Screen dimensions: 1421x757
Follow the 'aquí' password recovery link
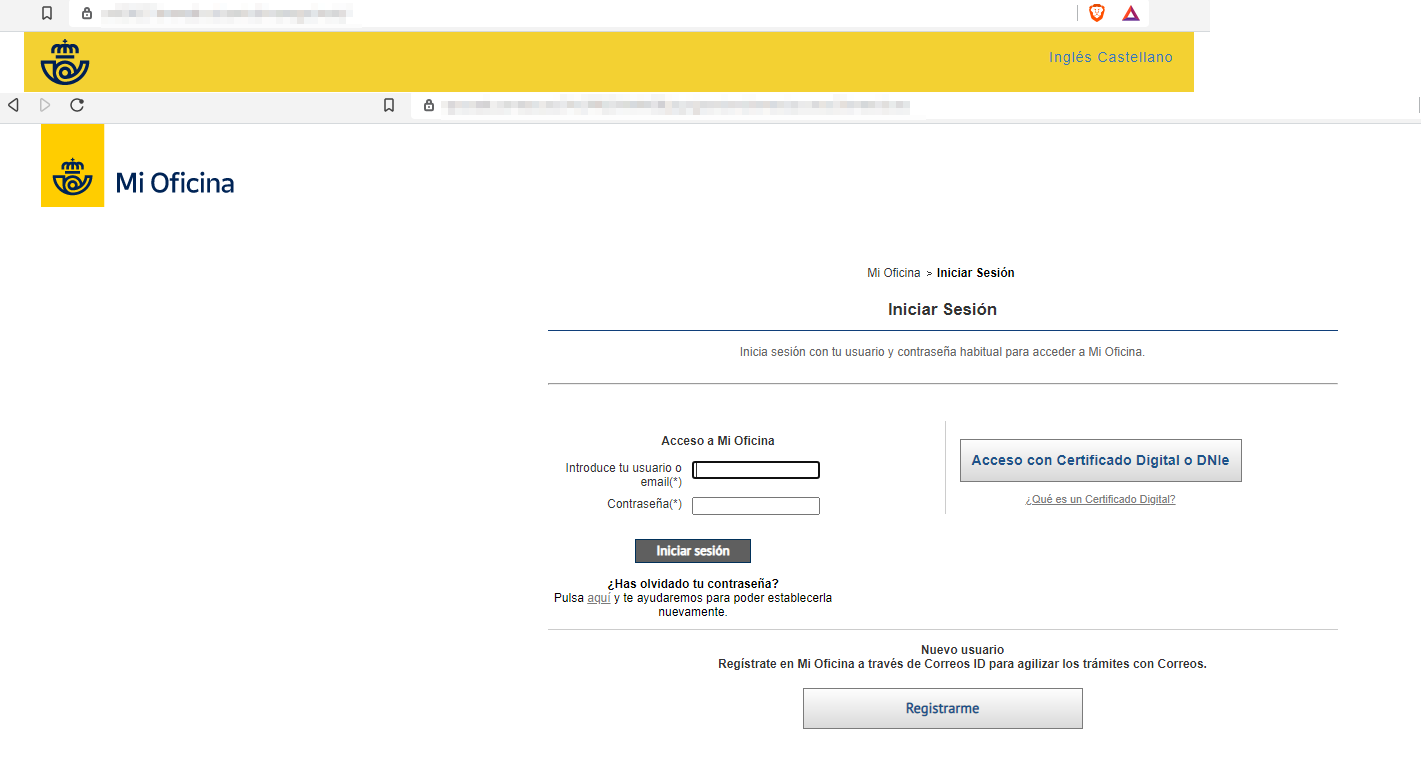pyautogui.click(x=598, y=598)
